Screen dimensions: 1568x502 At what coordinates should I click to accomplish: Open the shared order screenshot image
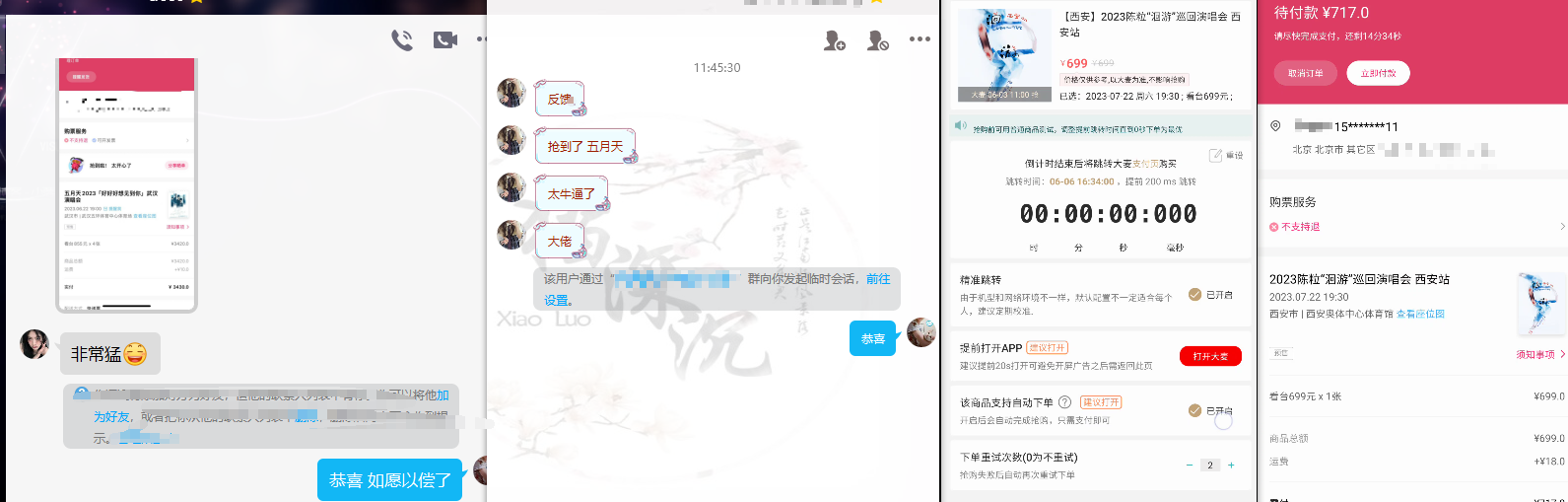click(x=127, y=184)
